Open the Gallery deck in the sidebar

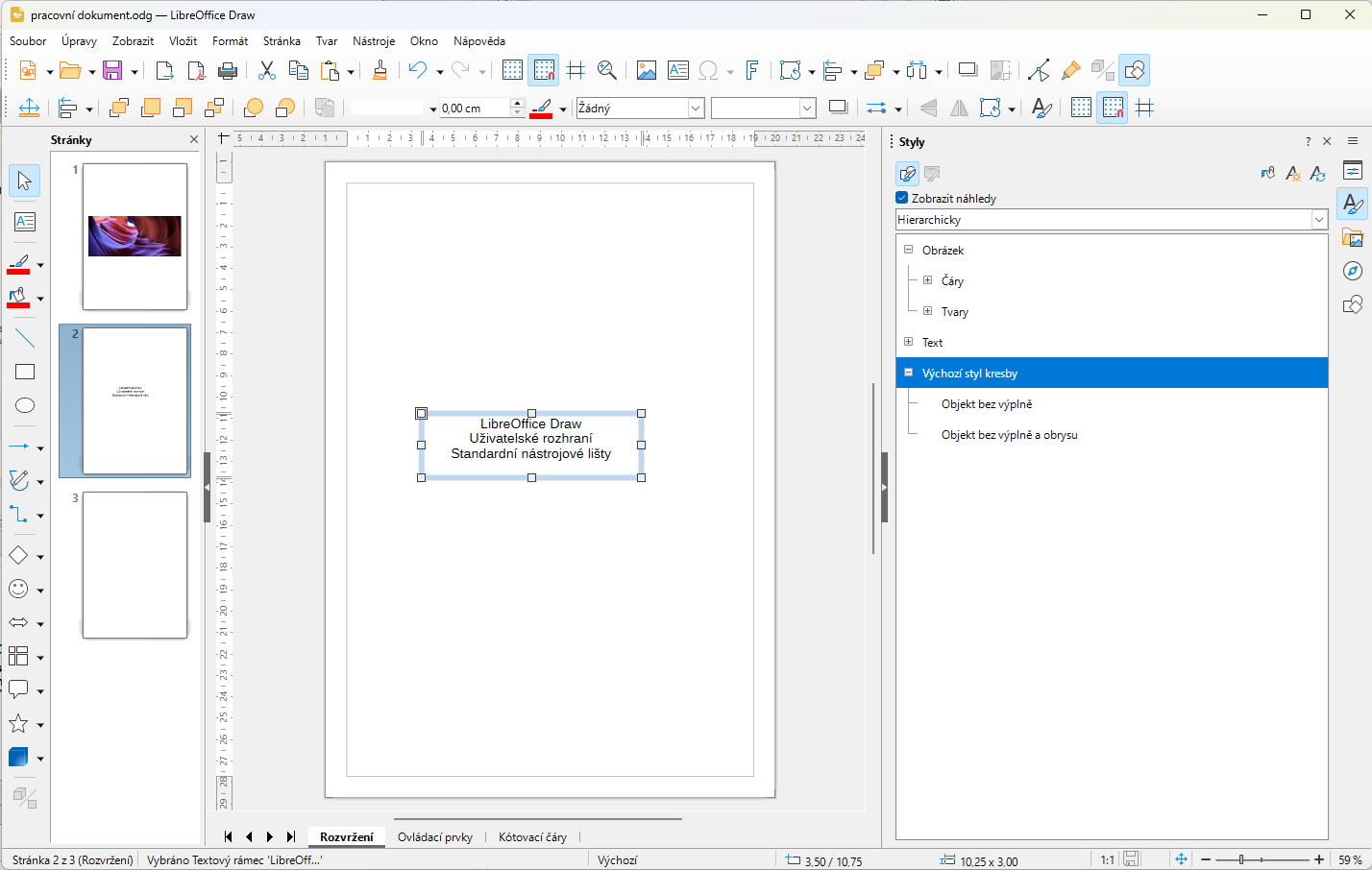[x=1353, y=237]
